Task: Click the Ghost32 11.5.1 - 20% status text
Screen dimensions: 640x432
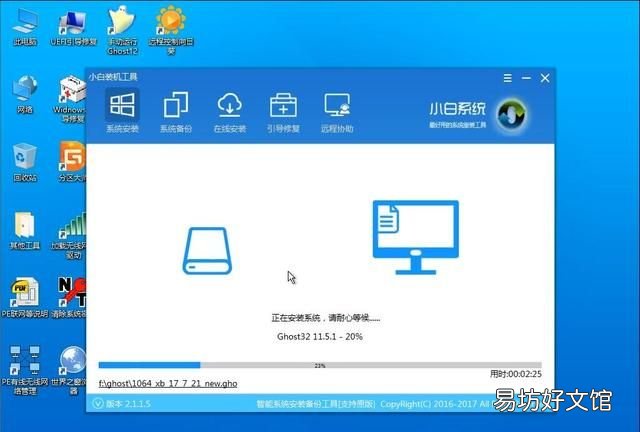Action: pos(320,337)
